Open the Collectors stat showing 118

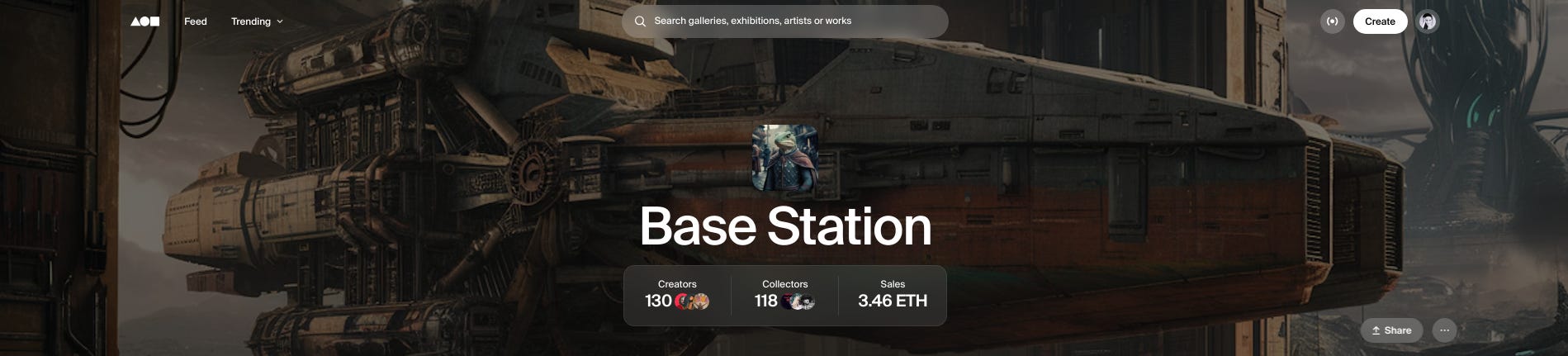click(784, 295)
